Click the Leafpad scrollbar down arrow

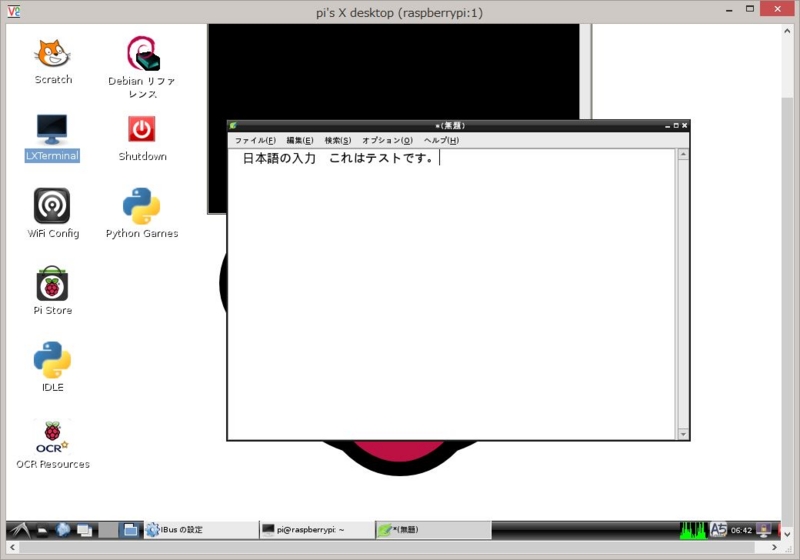coord(683,434)
